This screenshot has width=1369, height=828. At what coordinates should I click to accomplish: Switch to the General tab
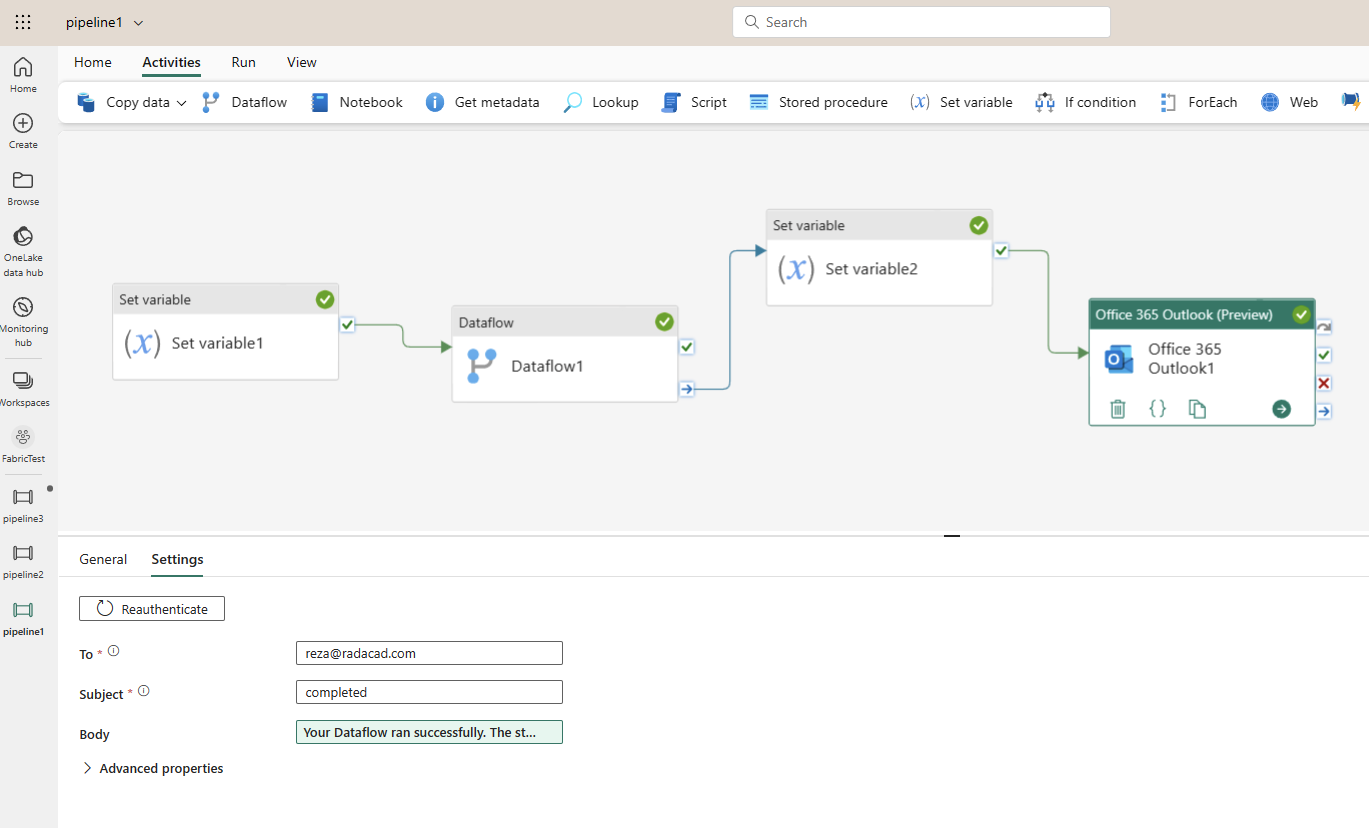point(103,559)
